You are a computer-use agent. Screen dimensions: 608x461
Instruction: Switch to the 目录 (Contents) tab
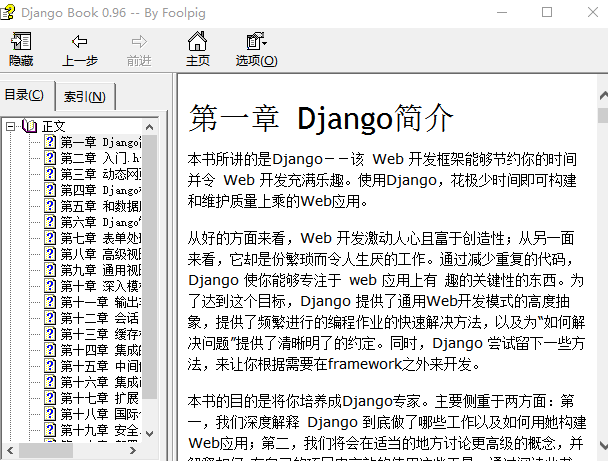tap(25, 95)
